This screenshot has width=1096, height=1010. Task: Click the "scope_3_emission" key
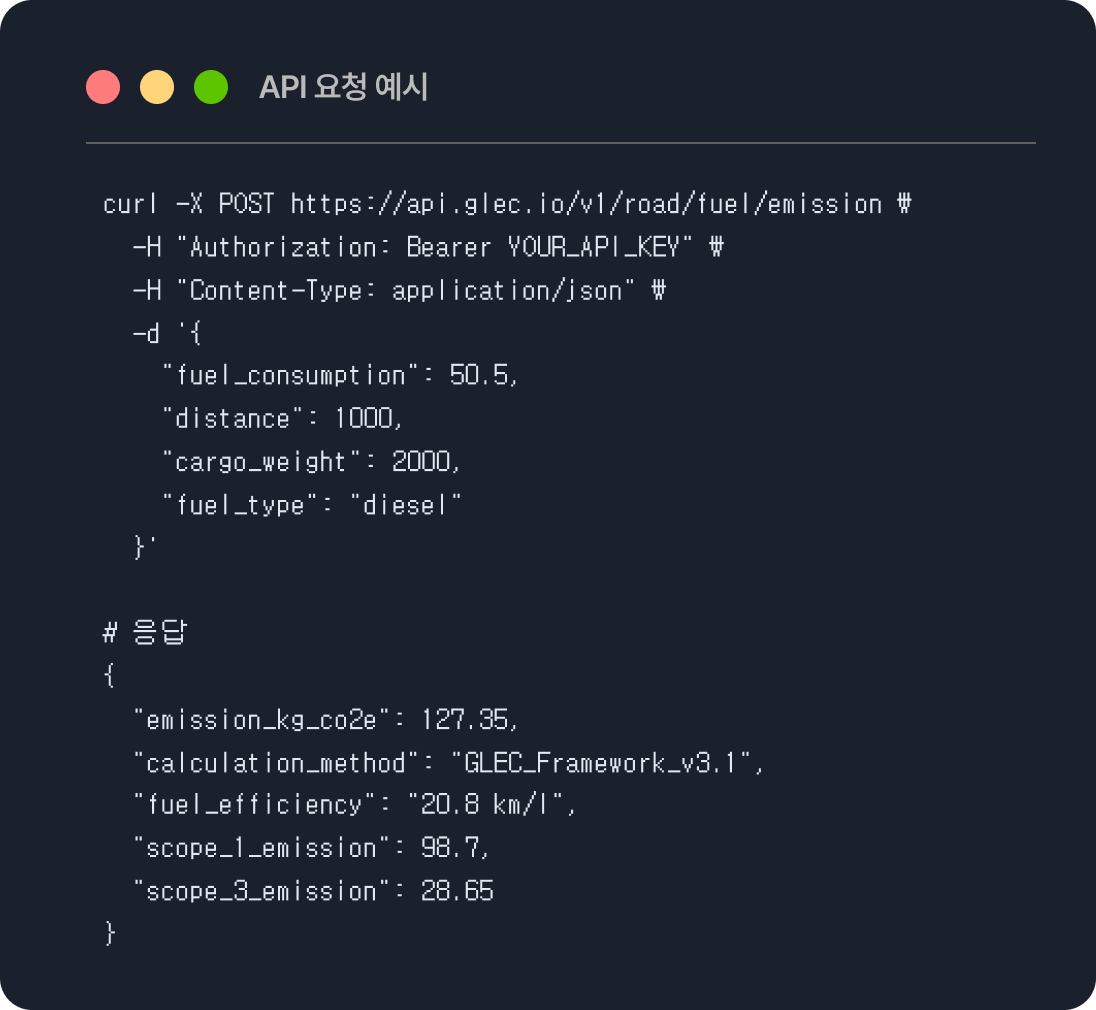pyautogui.click(x=261, y=891)
